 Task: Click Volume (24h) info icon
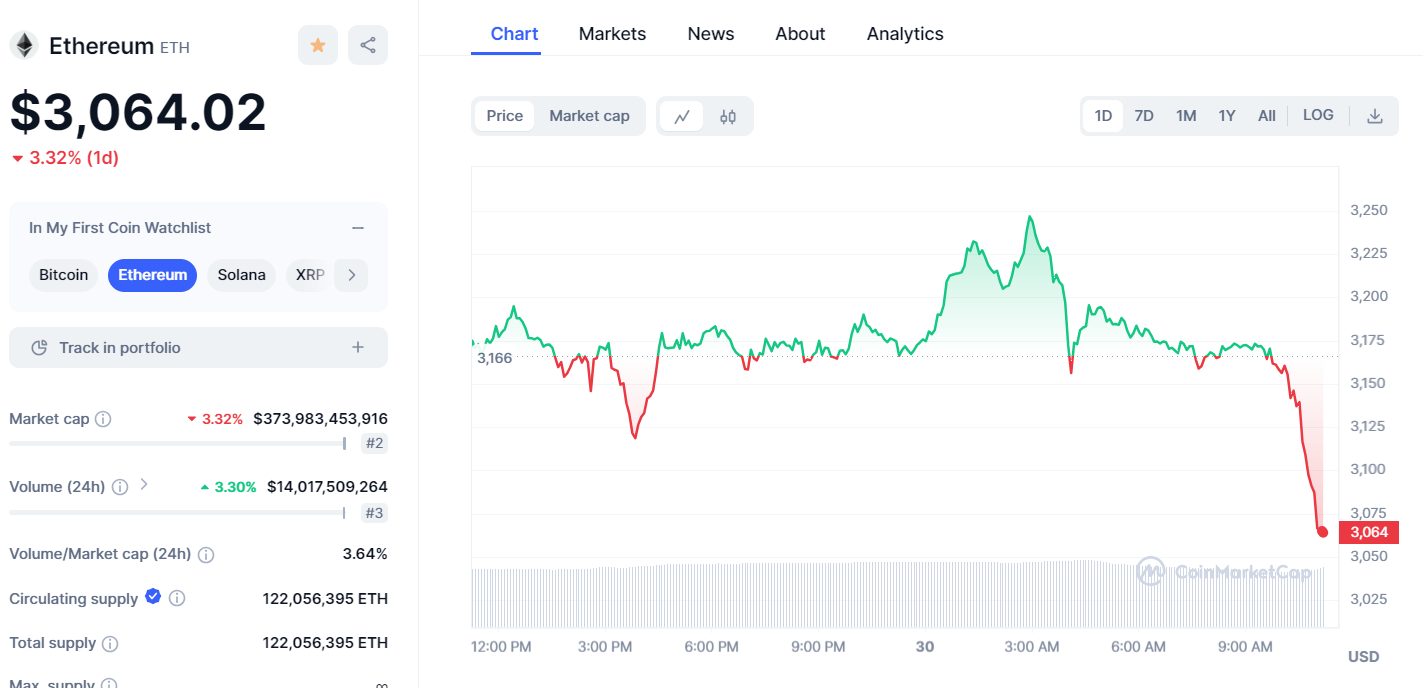pos(120,487)
